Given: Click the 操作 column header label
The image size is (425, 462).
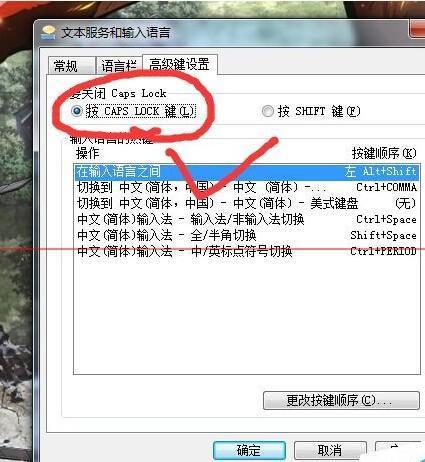Looking at the screenshot, I should coord(88,153).
